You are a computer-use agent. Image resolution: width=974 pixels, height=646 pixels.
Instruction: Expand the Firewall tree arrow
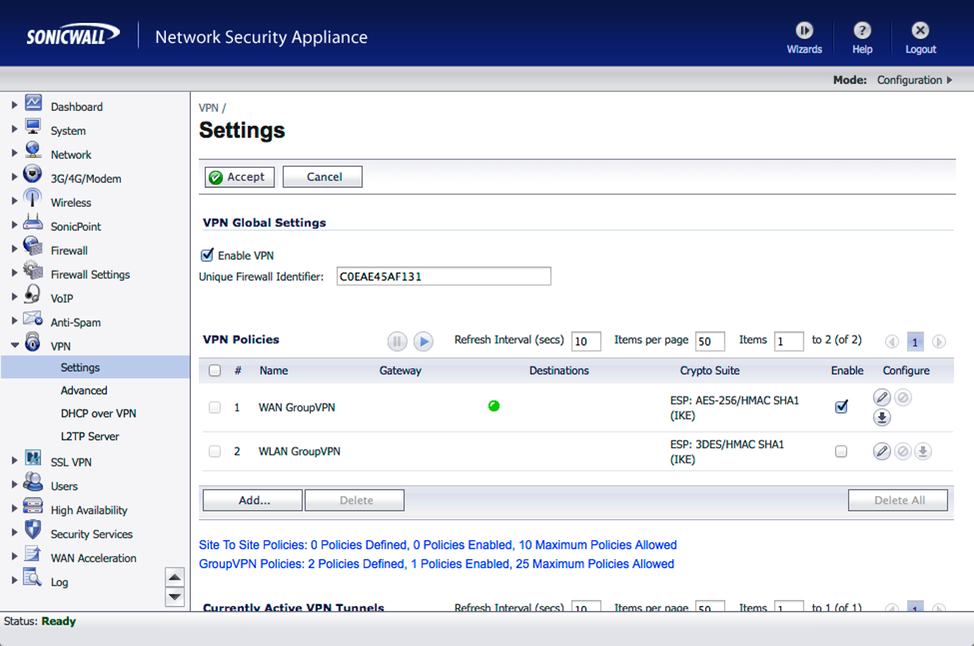[14, 249]
